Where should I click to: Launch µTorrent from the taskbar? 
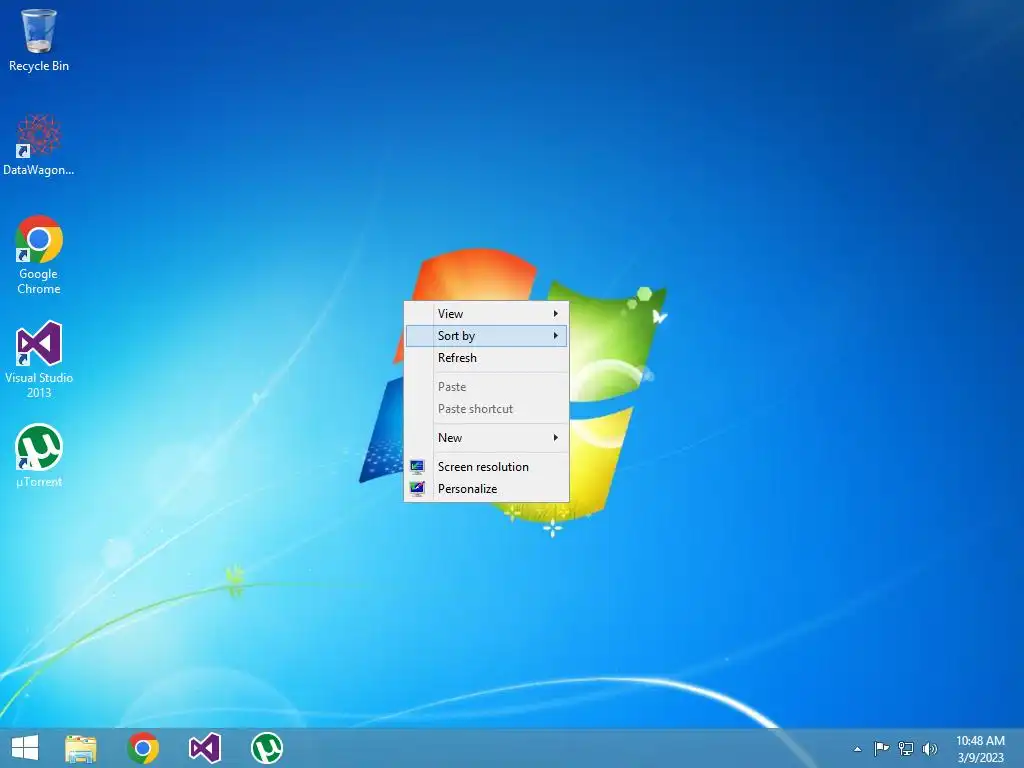point(267,748)
